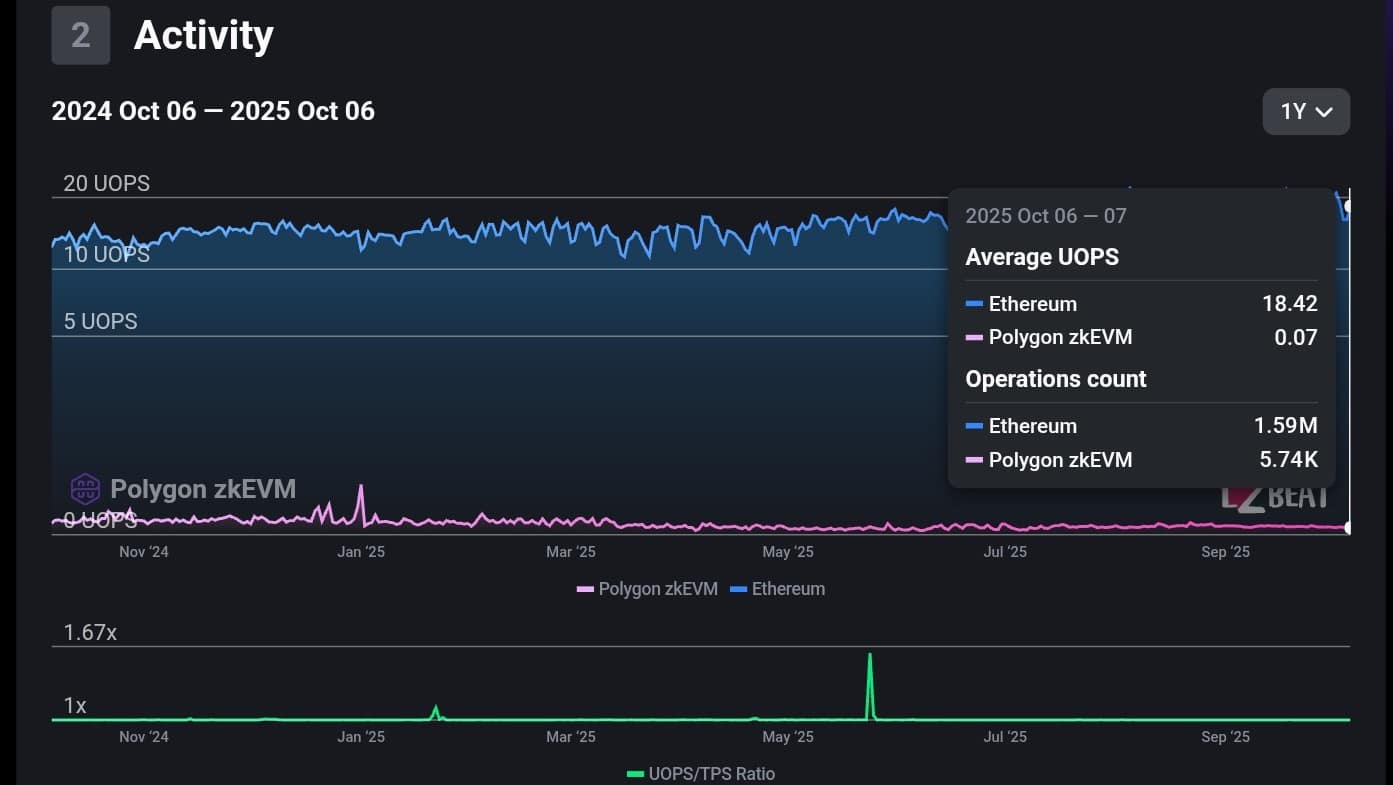Image resolution: width=1393 pixels, height=785 pixels.
Task: Click the L2BEAT watermark logo
Action: click(1275, 496)
